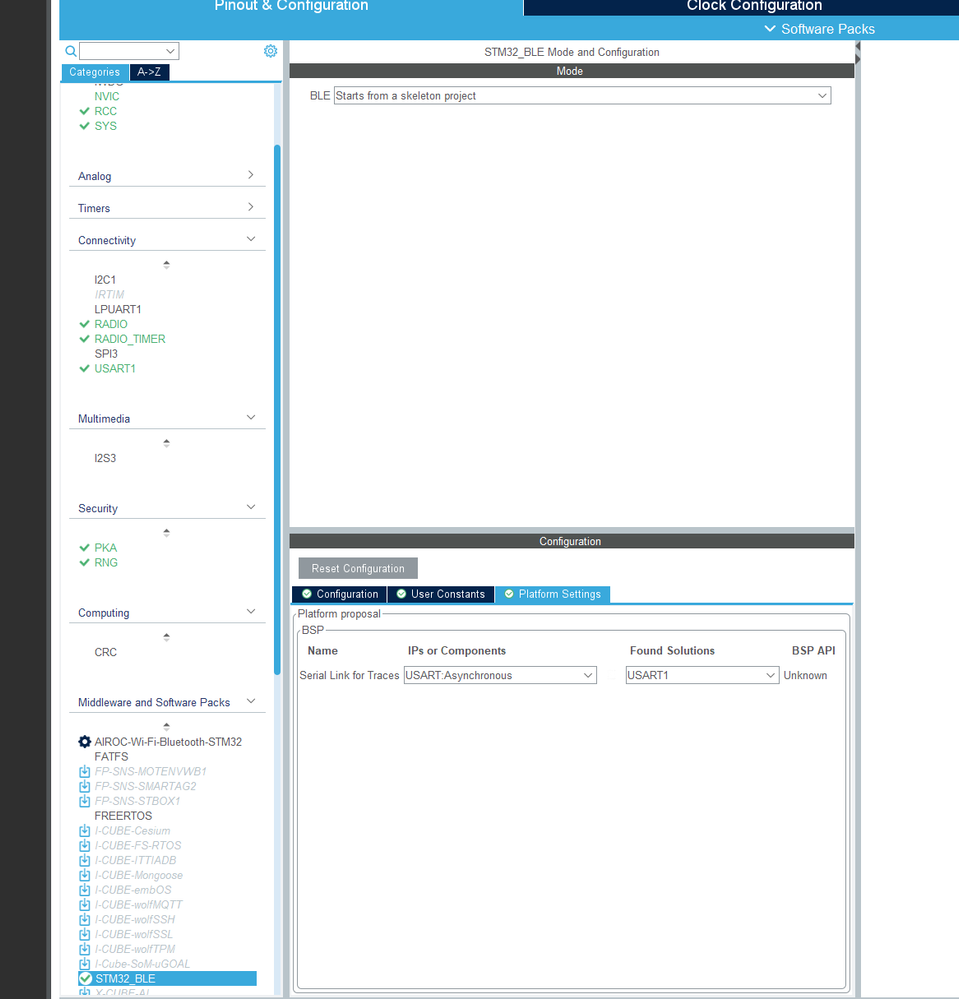
Task: Select SYS in the peripheral list
Action: tap(105, 126)
